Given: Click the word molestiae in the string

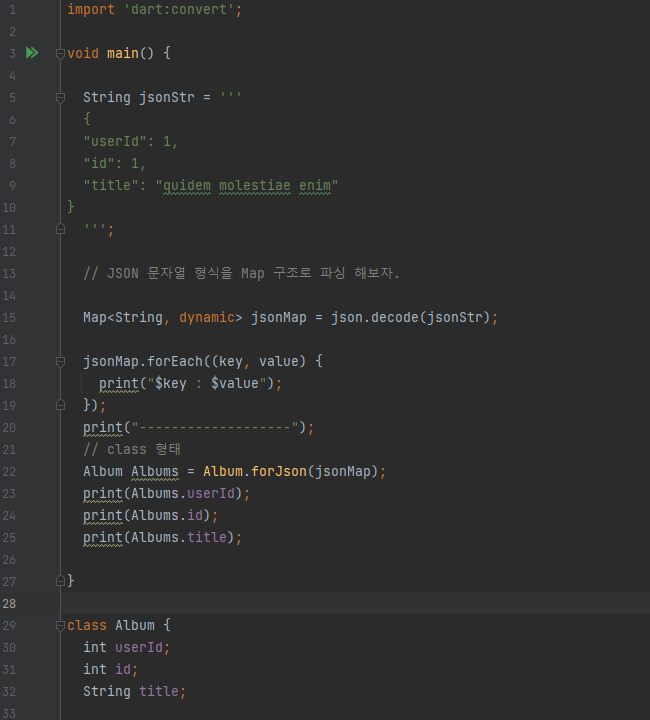Looking at the screenshot, I should click(255, 186).
